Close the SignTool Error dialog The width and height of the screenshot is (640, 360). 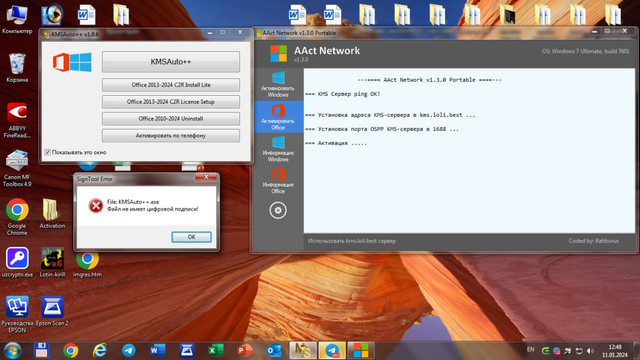206,177
